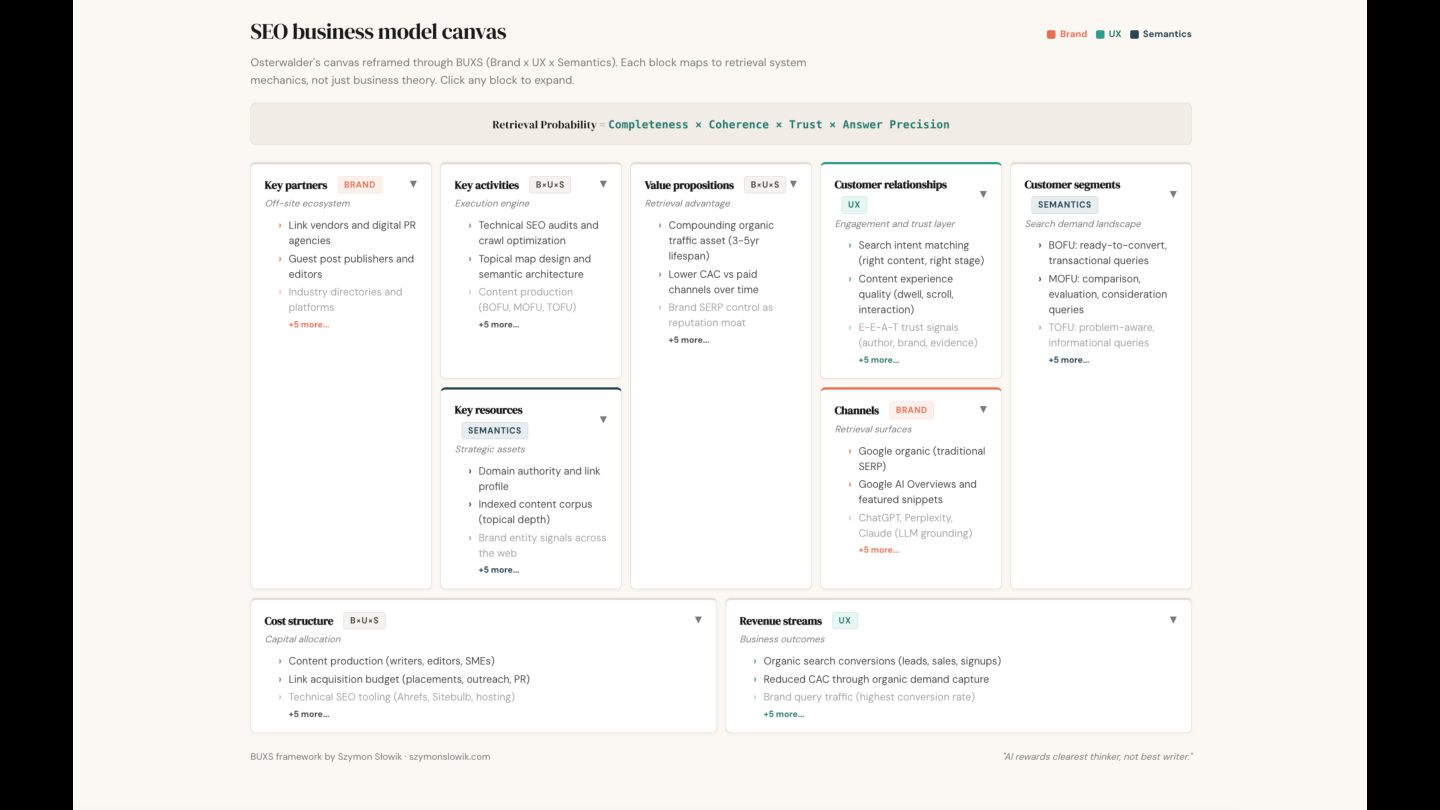
Task: Click the UX tag on Revenue streams
Action: click(844, 621)
